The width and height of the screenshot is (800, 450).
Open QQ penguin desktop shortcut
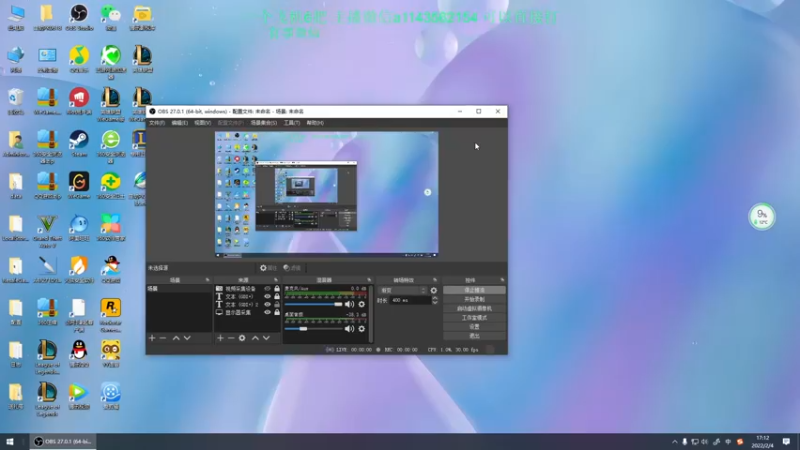coord(79,354)
